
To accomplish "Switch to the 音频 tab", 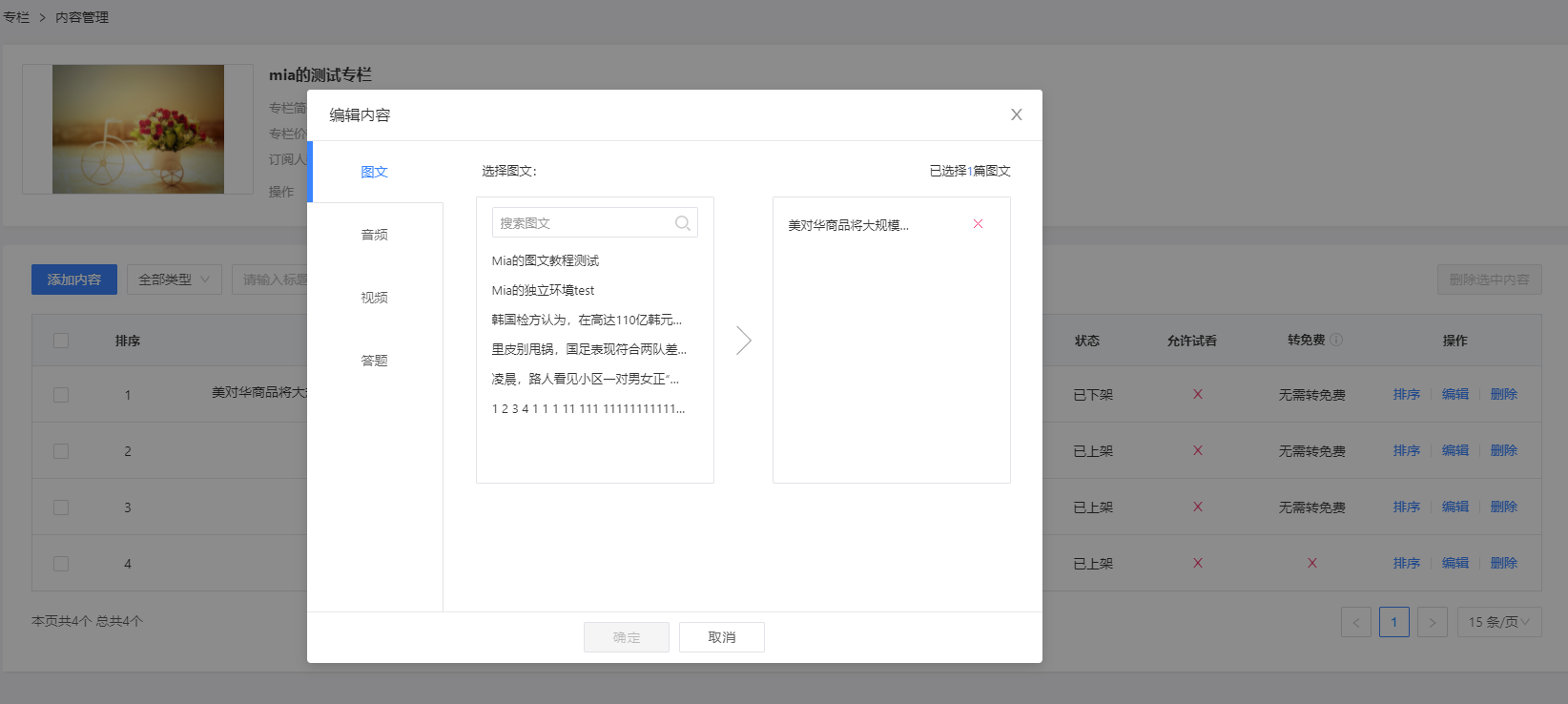I will coord(374,235).
